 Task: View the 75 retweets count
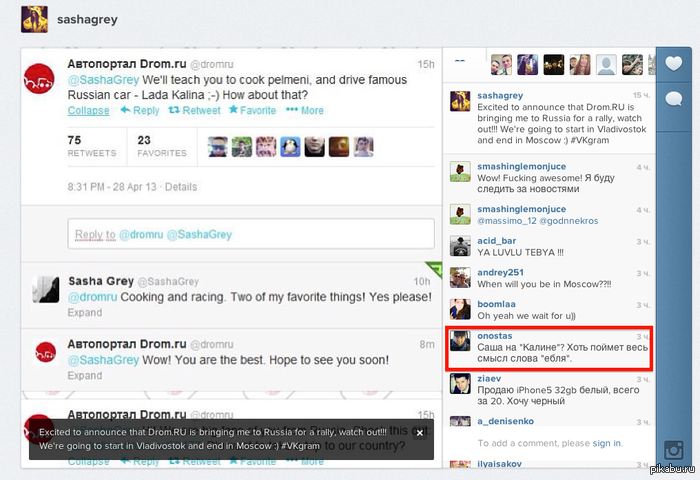click(92, 146)
